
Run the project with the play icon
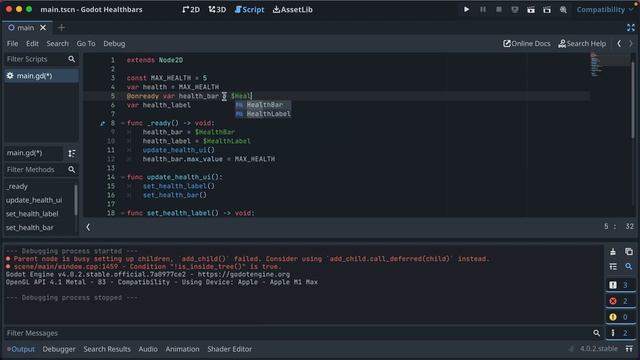click(466, 9)
